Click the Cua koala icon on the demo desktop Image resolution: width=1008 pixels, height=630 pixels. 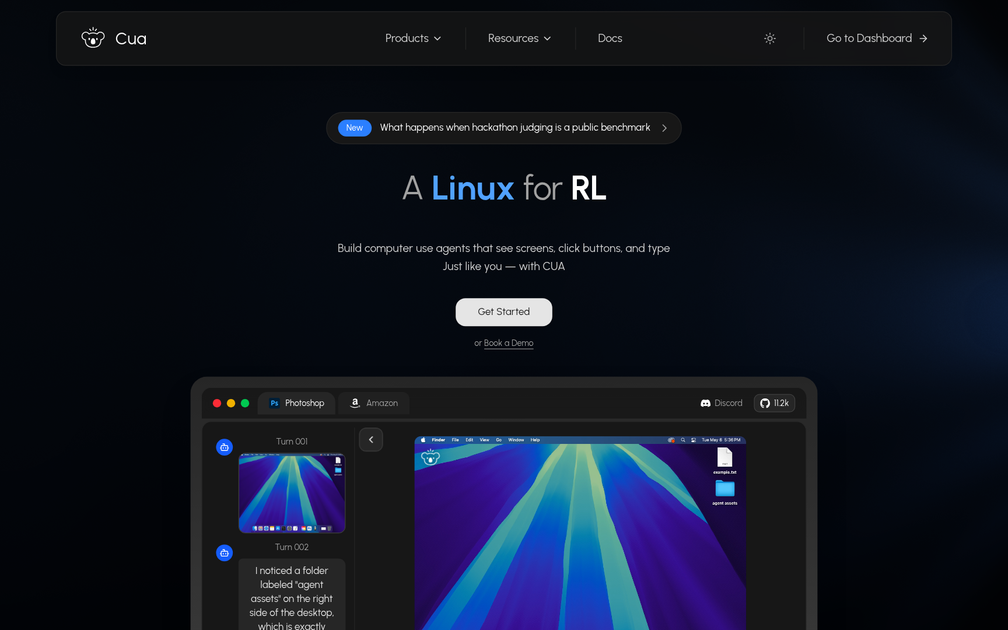(x=430, y=456)
